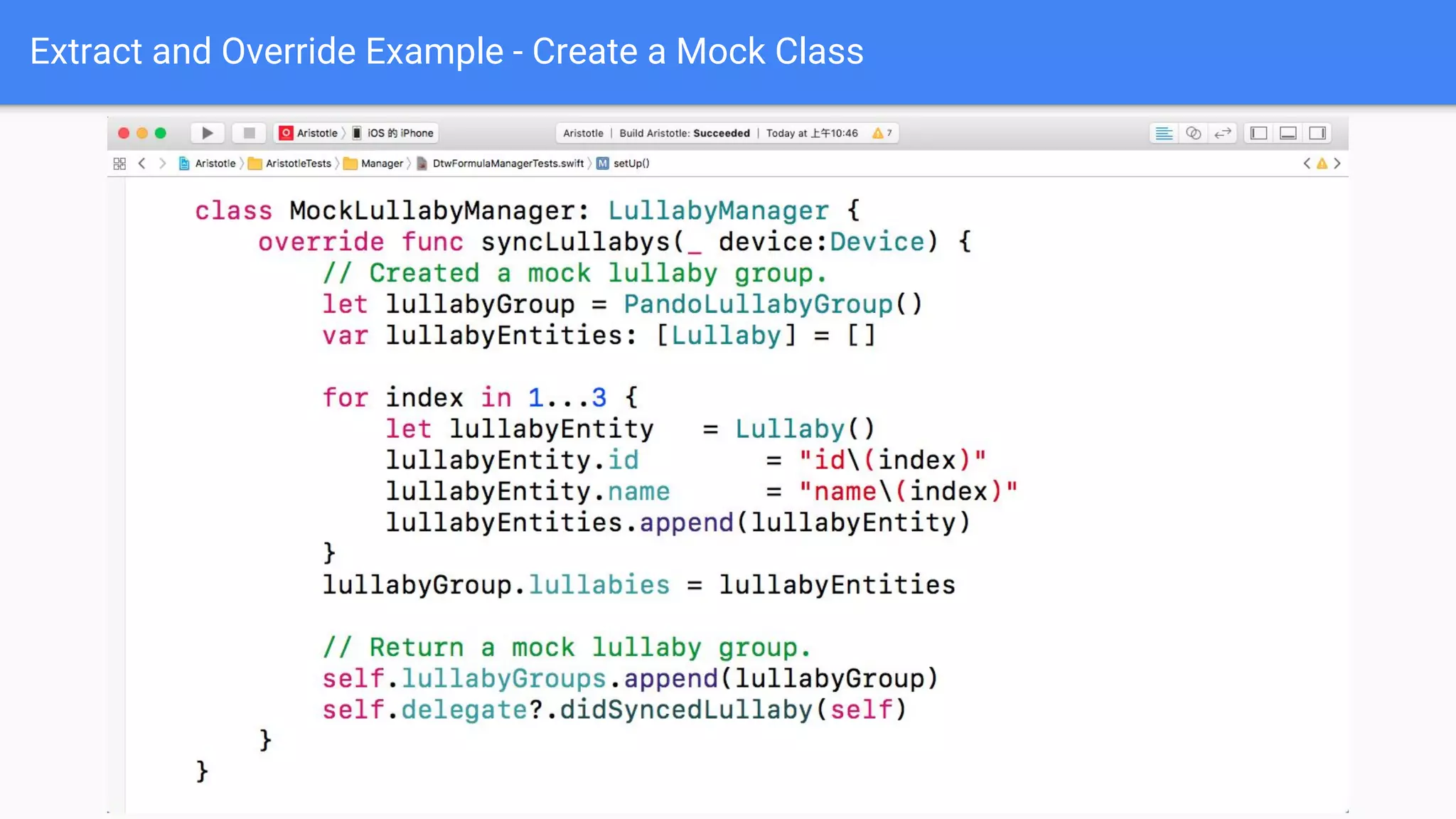Stop the running build with the stop button
This screenshot has width=1456, height=819.
pos(249,133)
